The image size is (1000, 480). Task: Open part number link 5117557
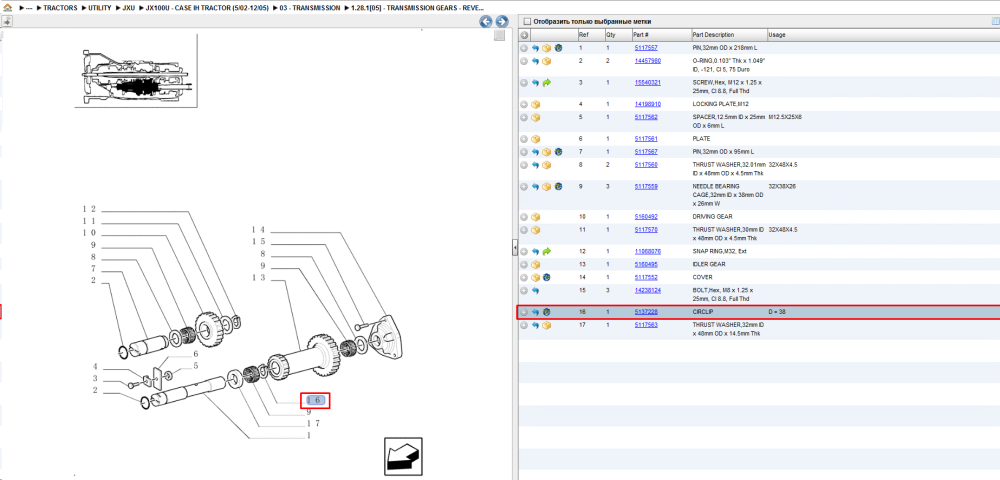tap(645, 48)
